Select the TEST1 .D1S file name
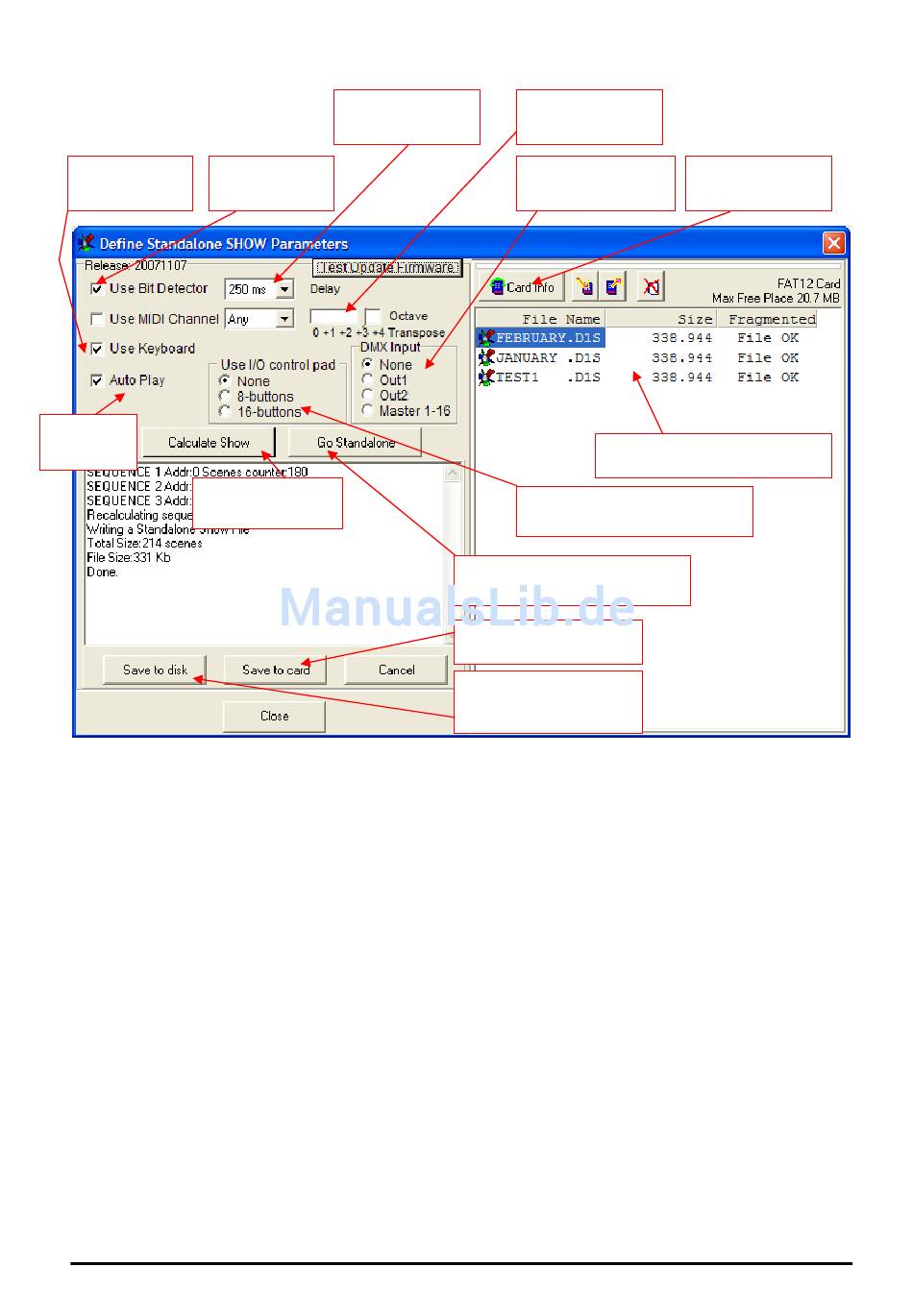Image resolution: width=913 pixels, height=1316 pixels. pyautogui.click(x=549, y=378)
